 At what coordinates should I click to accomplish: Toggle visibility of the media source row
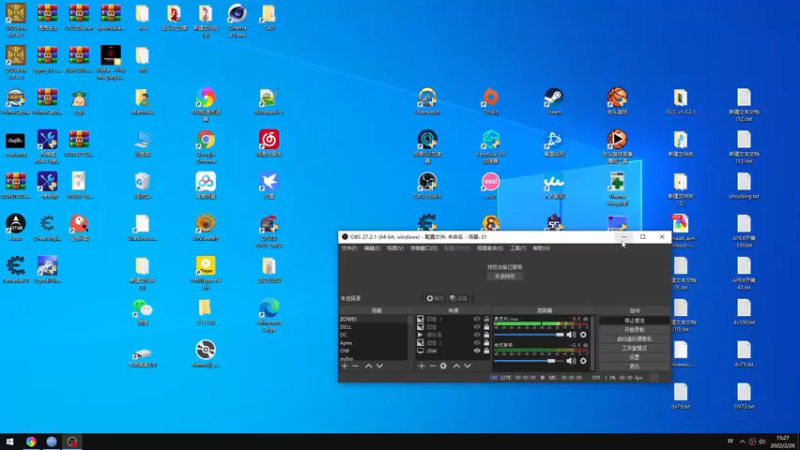point(477,335)
